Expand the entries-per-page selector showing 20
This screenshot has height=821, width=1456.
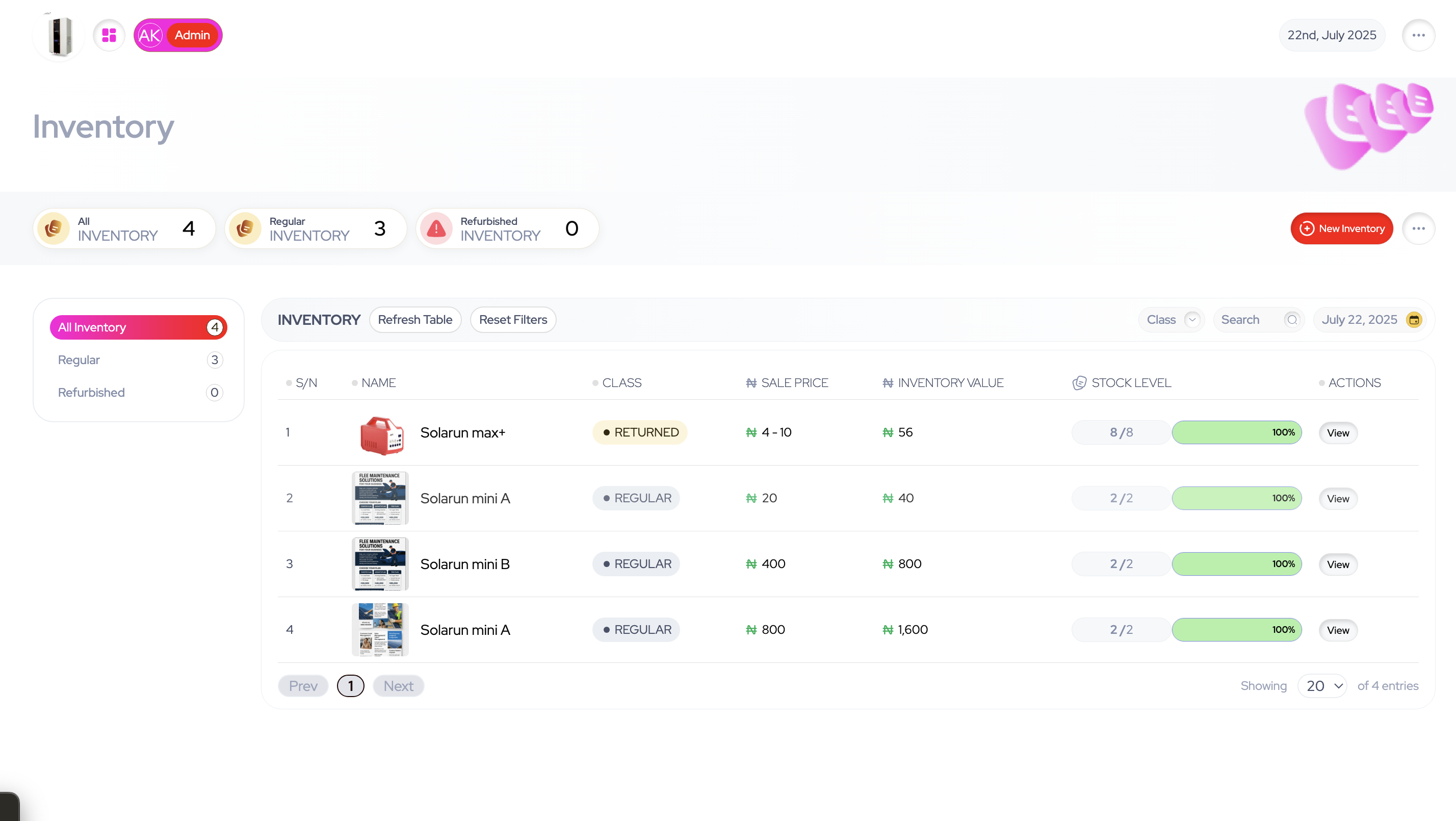(1322, 685)
